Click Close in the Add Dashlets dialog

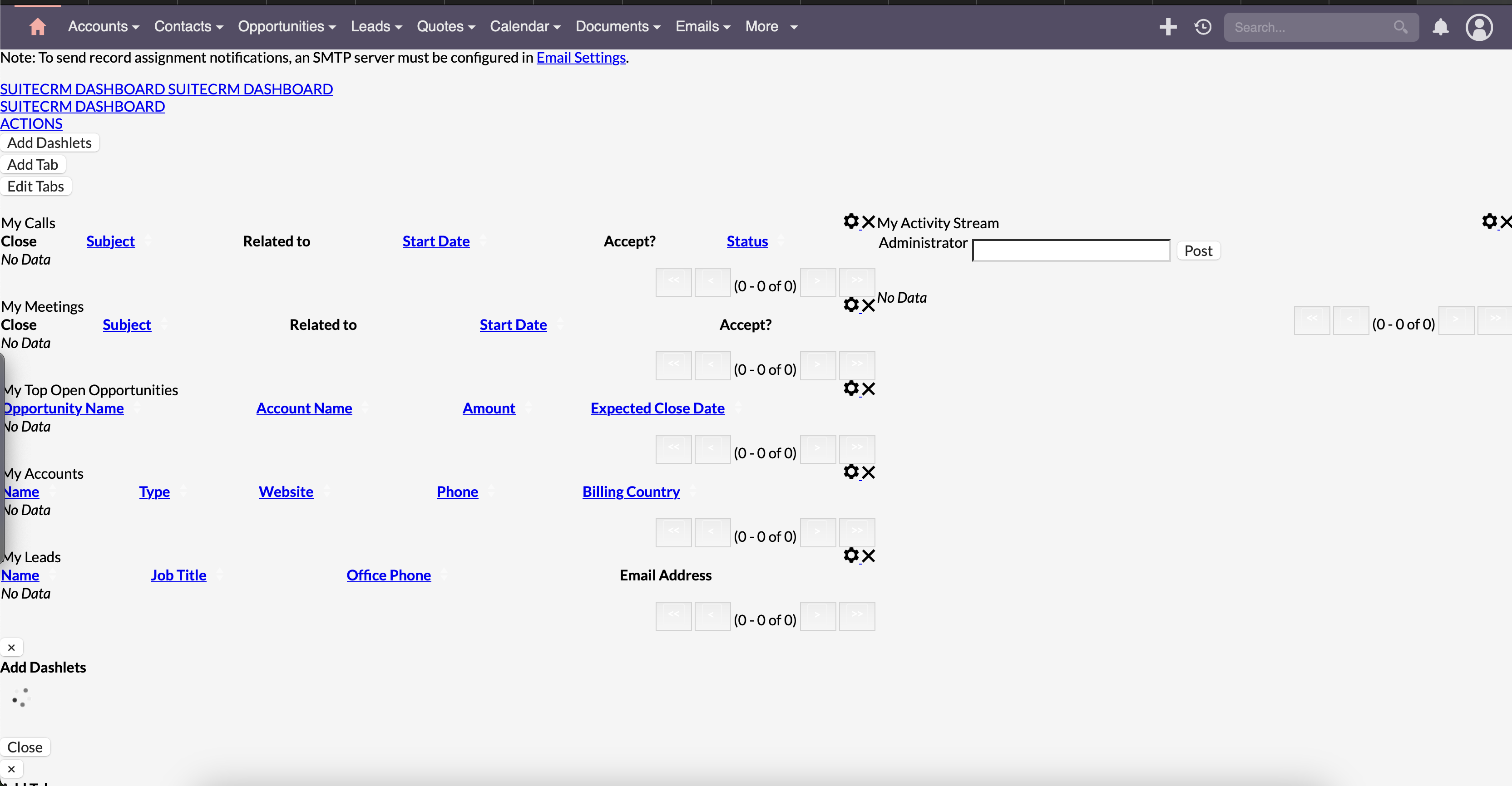click(25, 747)
